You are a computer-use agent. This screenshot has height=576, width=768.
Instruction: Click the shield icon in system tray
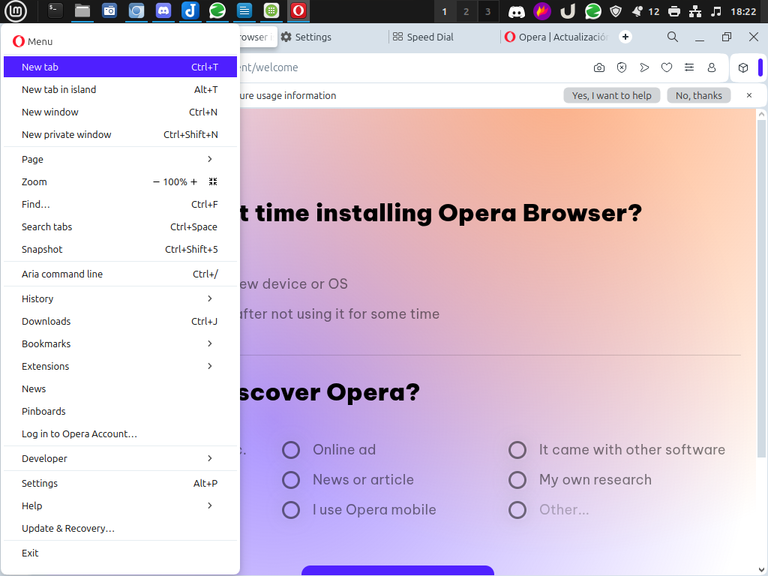click(x=616, y=11)
